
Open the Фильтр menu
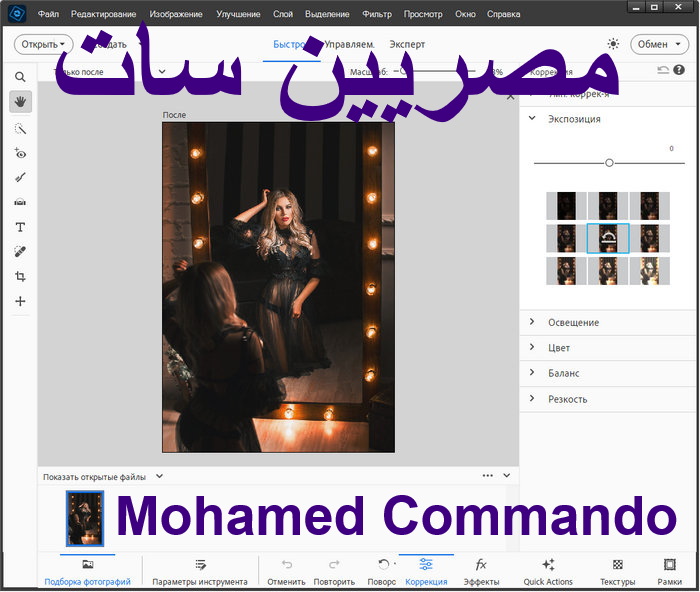tap(377, 15)
